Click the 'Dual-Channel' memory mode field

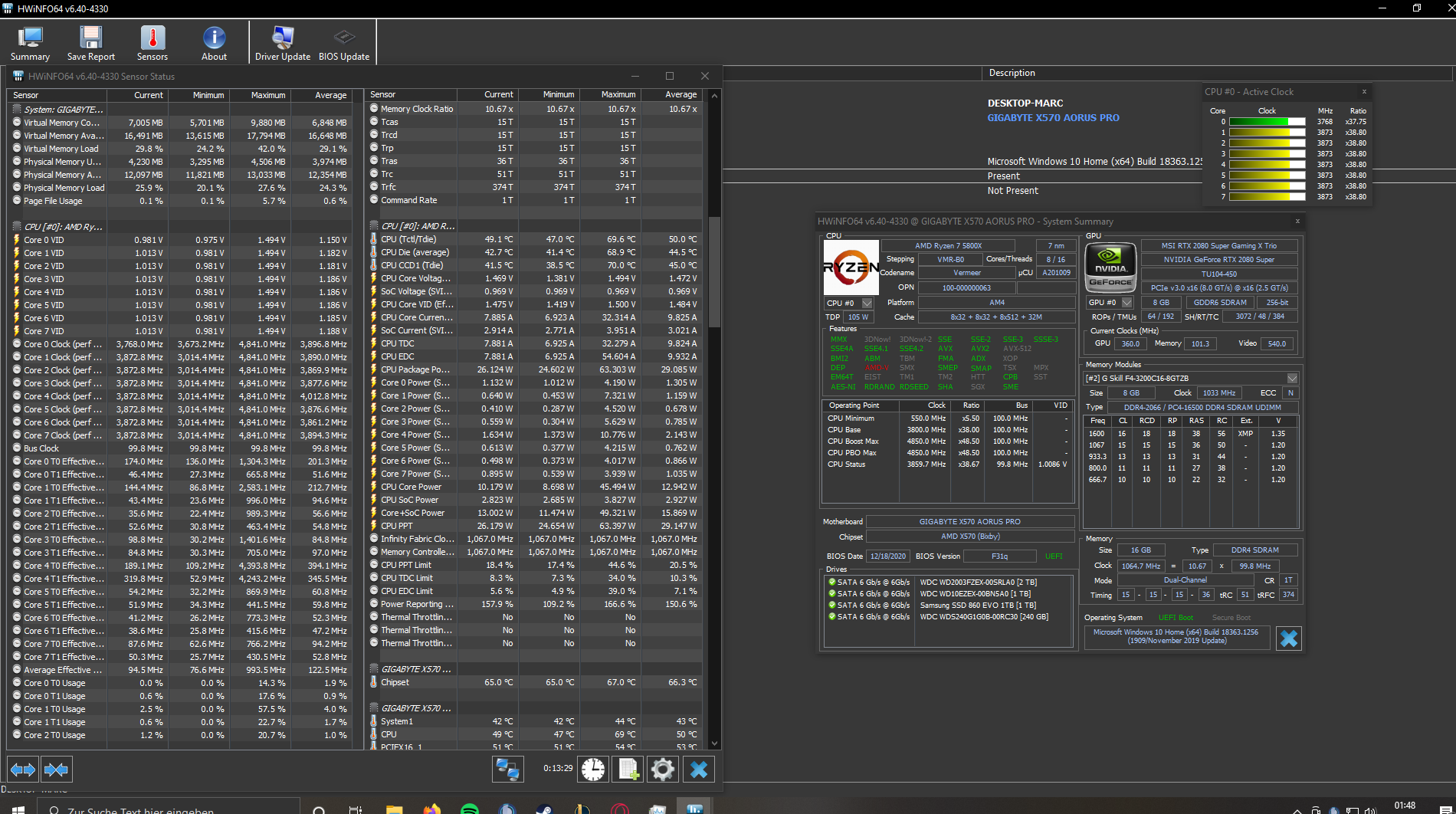(x=1185, y=580)
